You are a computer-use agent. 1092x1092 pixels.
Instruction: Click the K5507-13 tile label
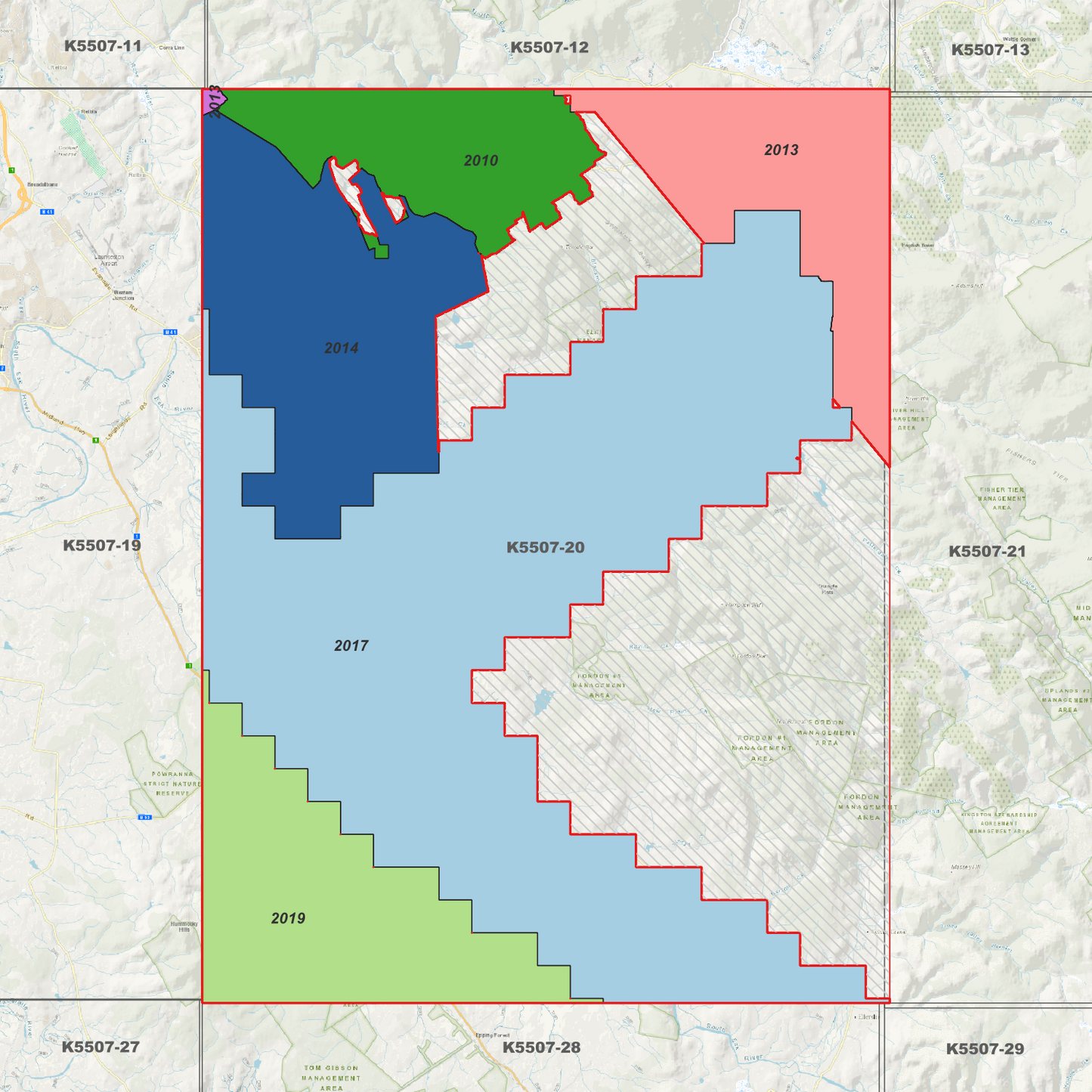pos(990,50)
